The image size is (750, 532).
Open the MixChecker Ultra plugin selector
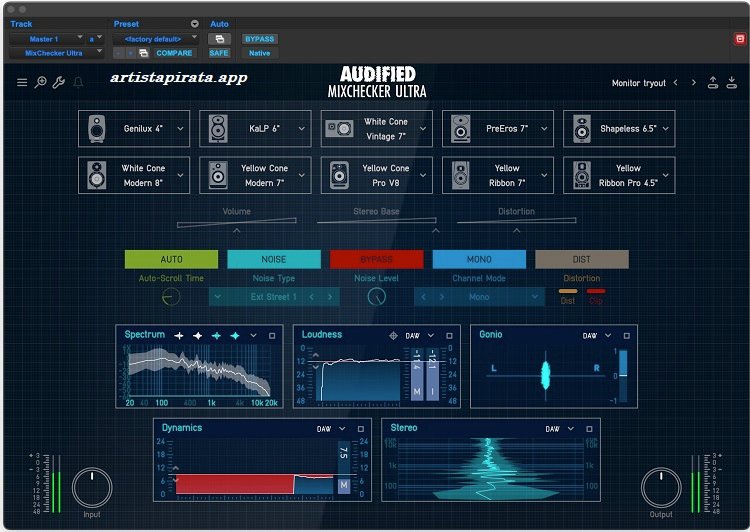[56, 53]
